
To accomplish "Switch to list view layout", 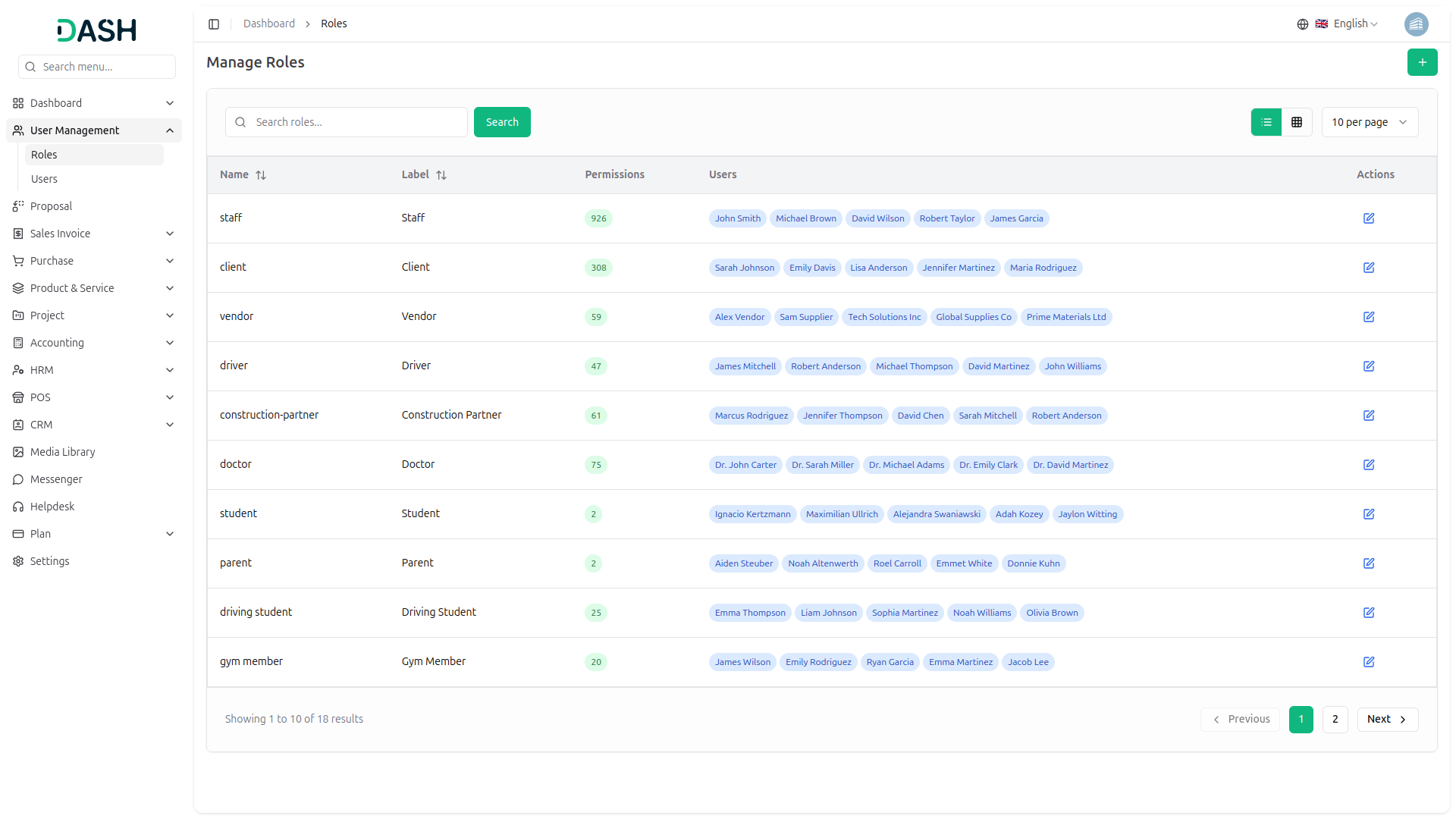I will pos(1266,122).
